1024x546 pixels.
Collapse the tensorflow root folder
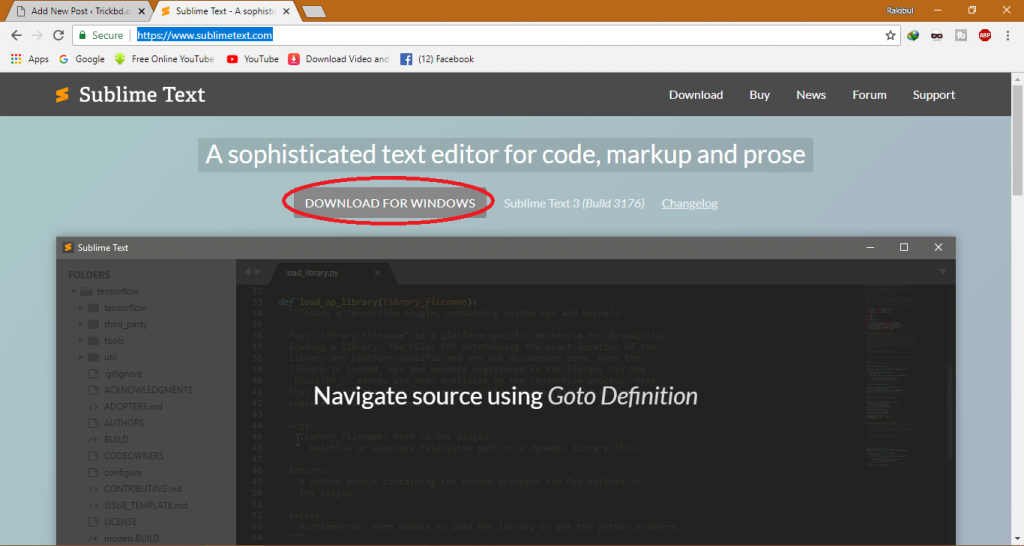74,291
